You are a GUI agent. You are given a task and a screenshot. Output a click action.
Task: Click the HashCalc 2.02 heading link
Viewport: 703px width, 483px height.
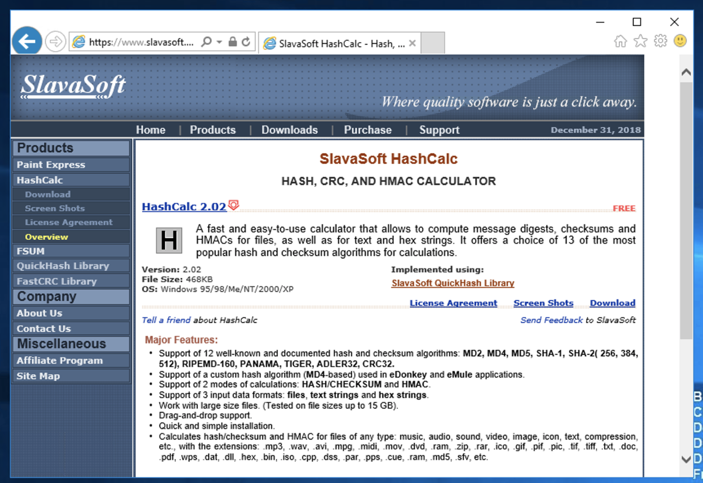tap(184, 206)
